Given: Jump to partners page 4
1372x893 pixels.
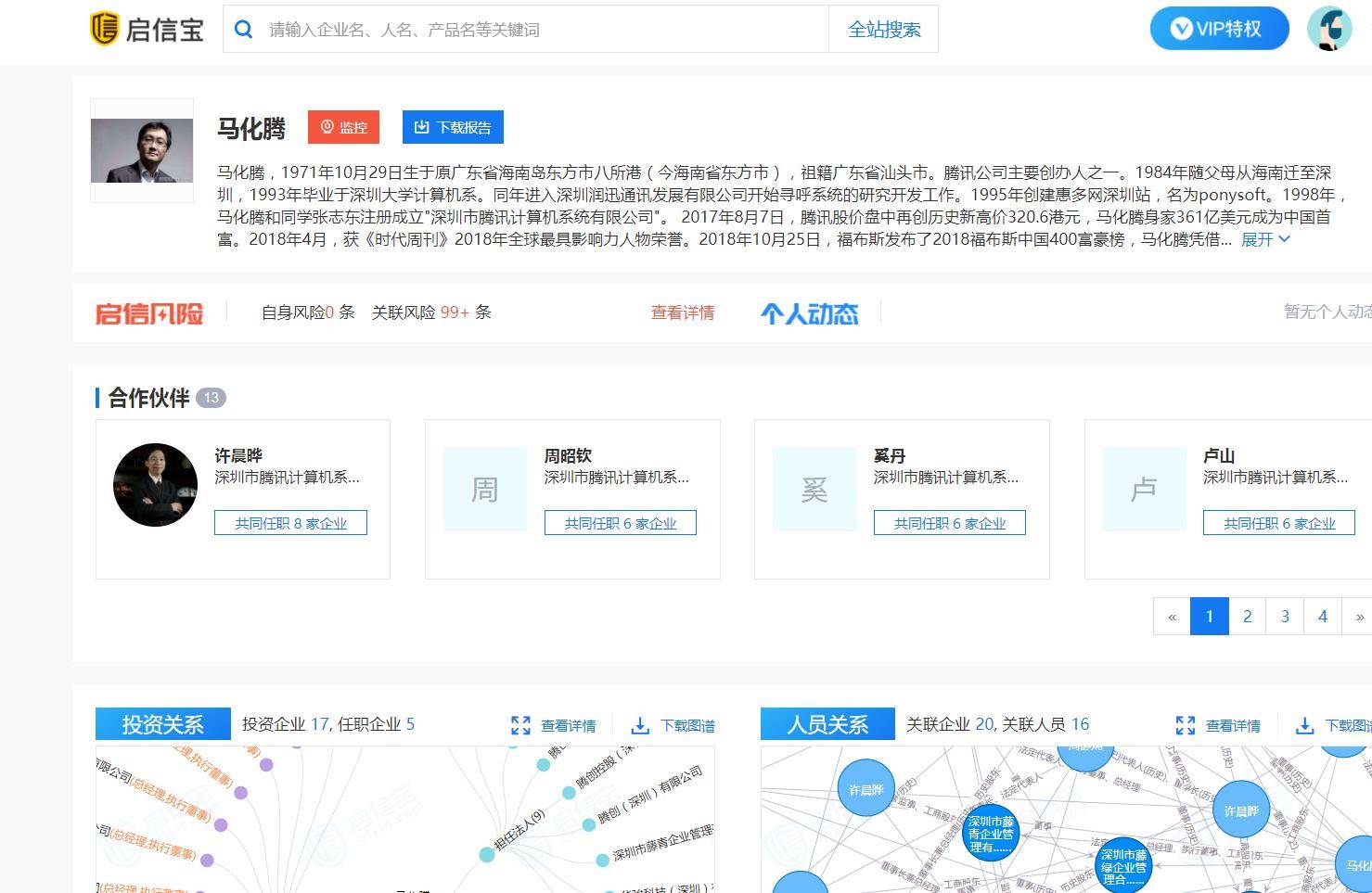Looking at the screenshot, I should [1322, 617].
